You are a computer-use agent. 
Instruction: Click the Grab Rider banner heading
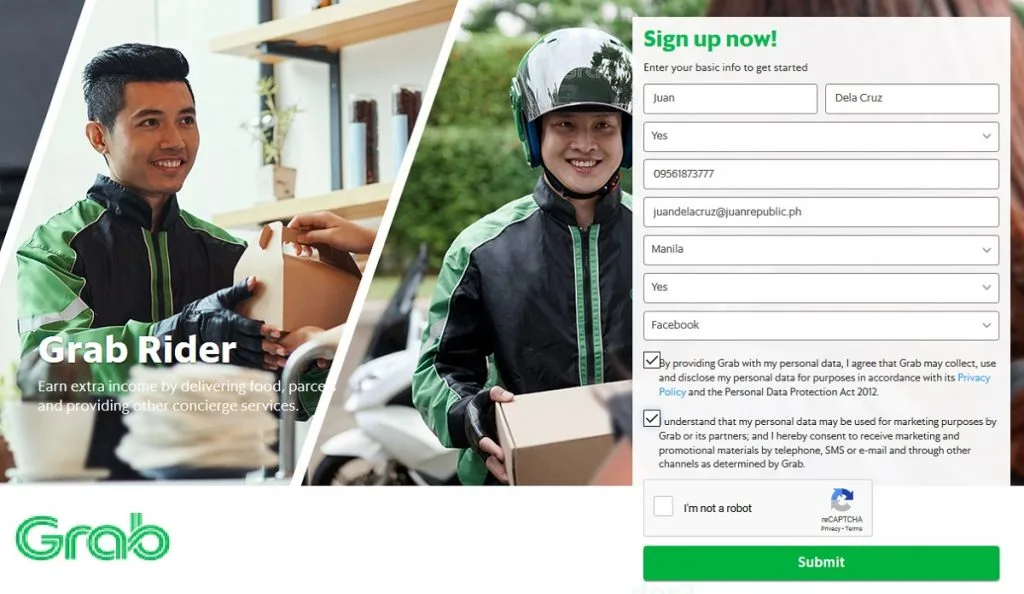click(x=137, y=350)
